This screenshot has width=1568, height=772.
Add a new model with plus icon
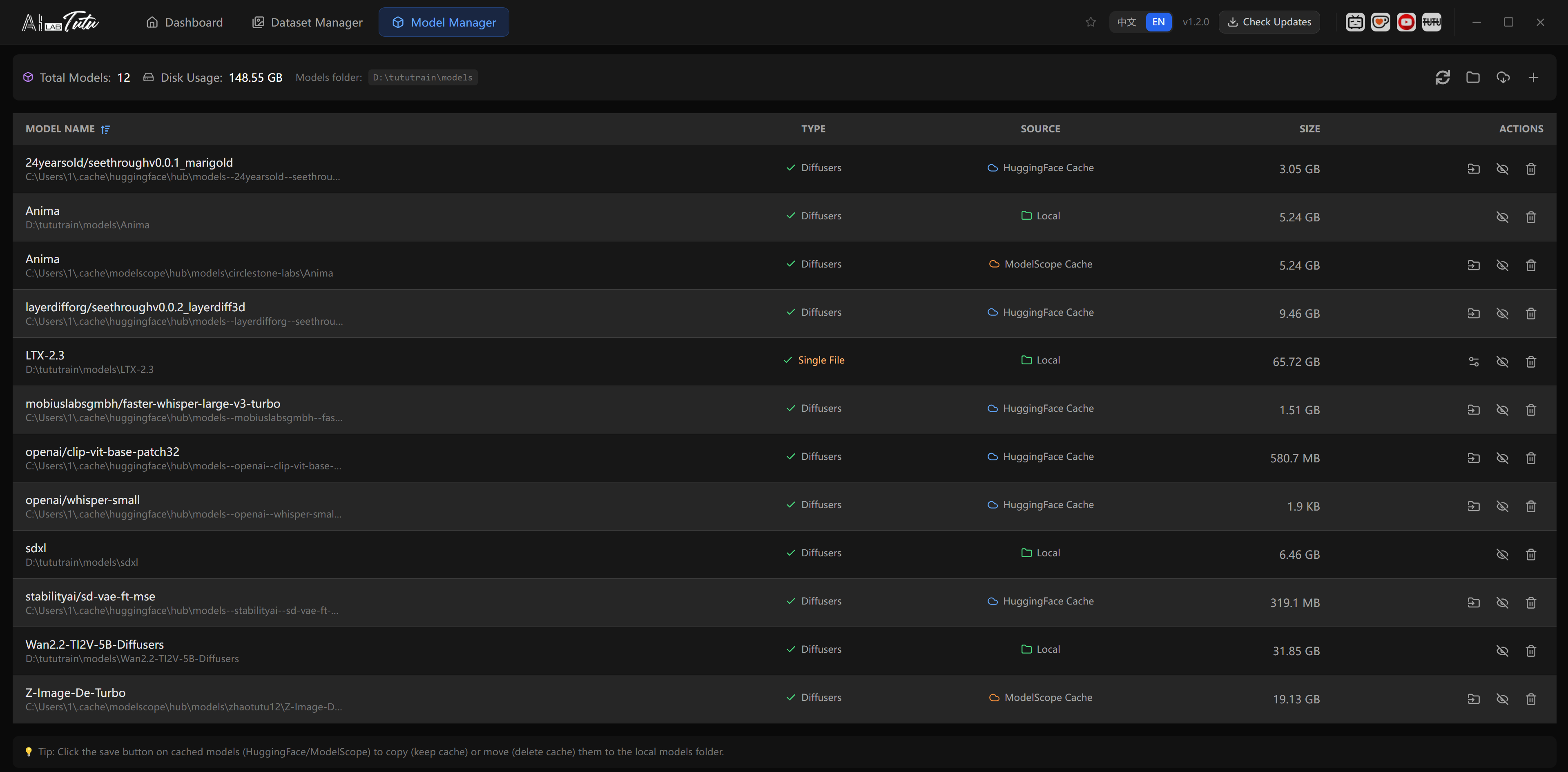(1533, 77)
